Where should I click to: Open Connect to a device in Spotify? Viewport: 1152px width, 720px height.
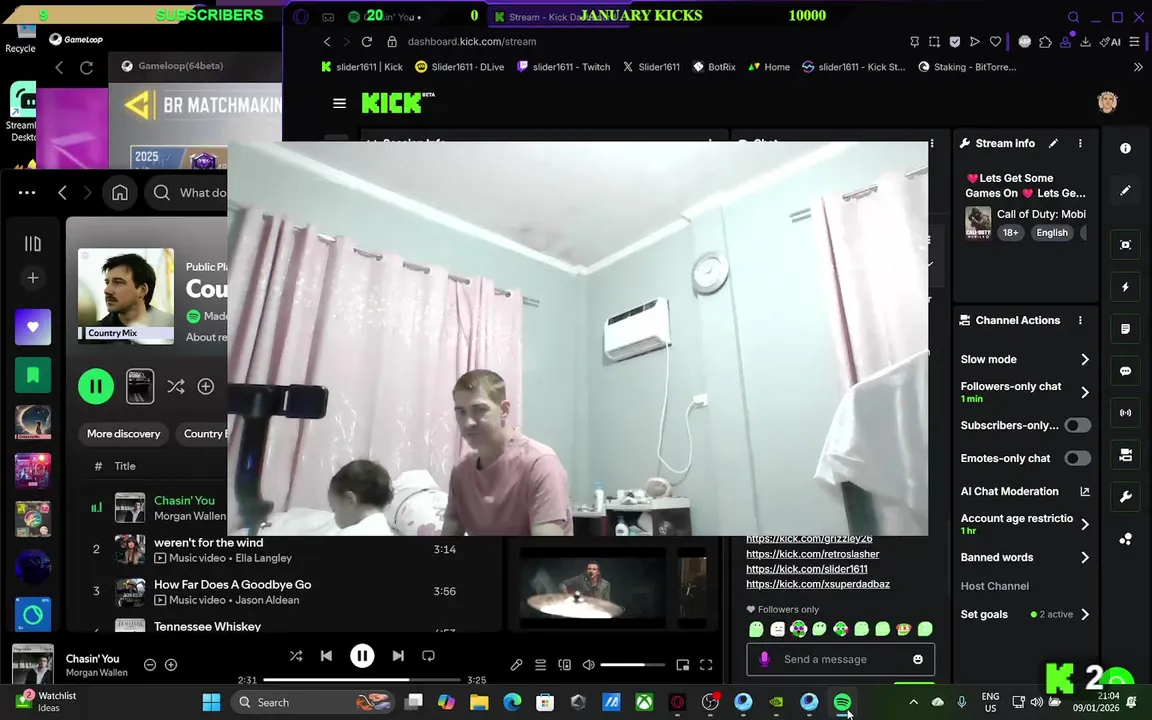point(564,665)
